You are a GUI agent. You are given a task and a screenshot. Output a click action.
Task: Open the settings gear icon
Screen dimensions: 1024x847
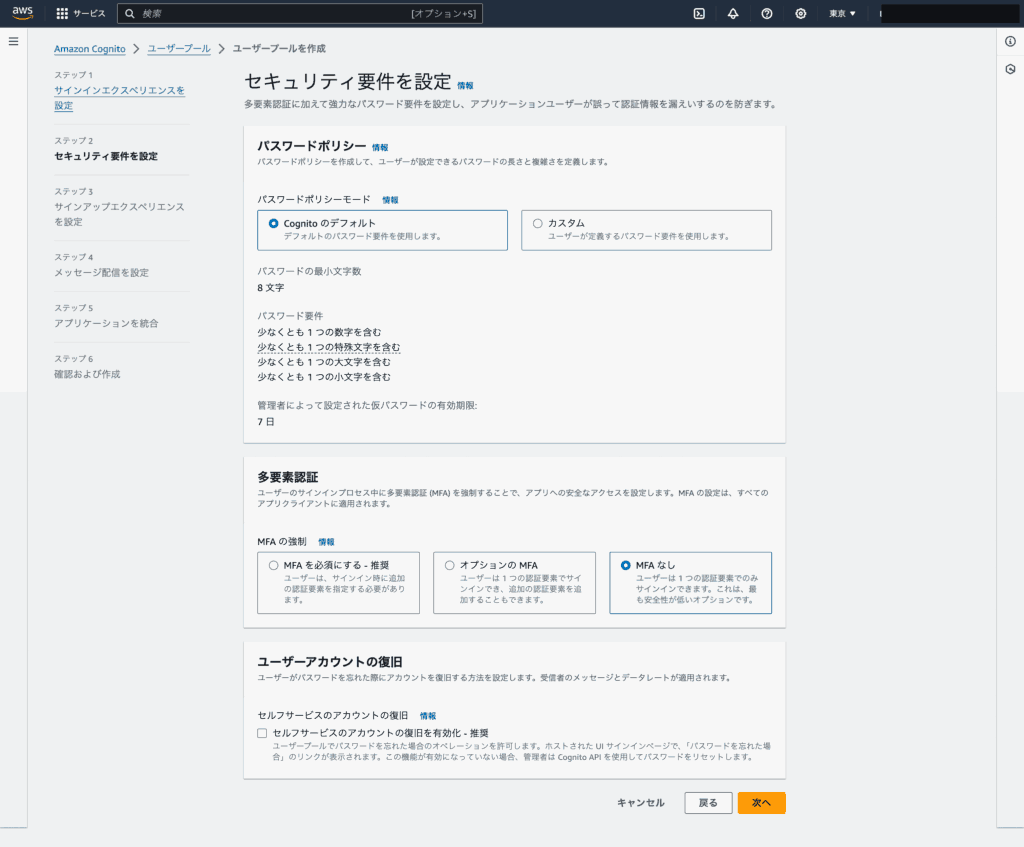(800, 14)
